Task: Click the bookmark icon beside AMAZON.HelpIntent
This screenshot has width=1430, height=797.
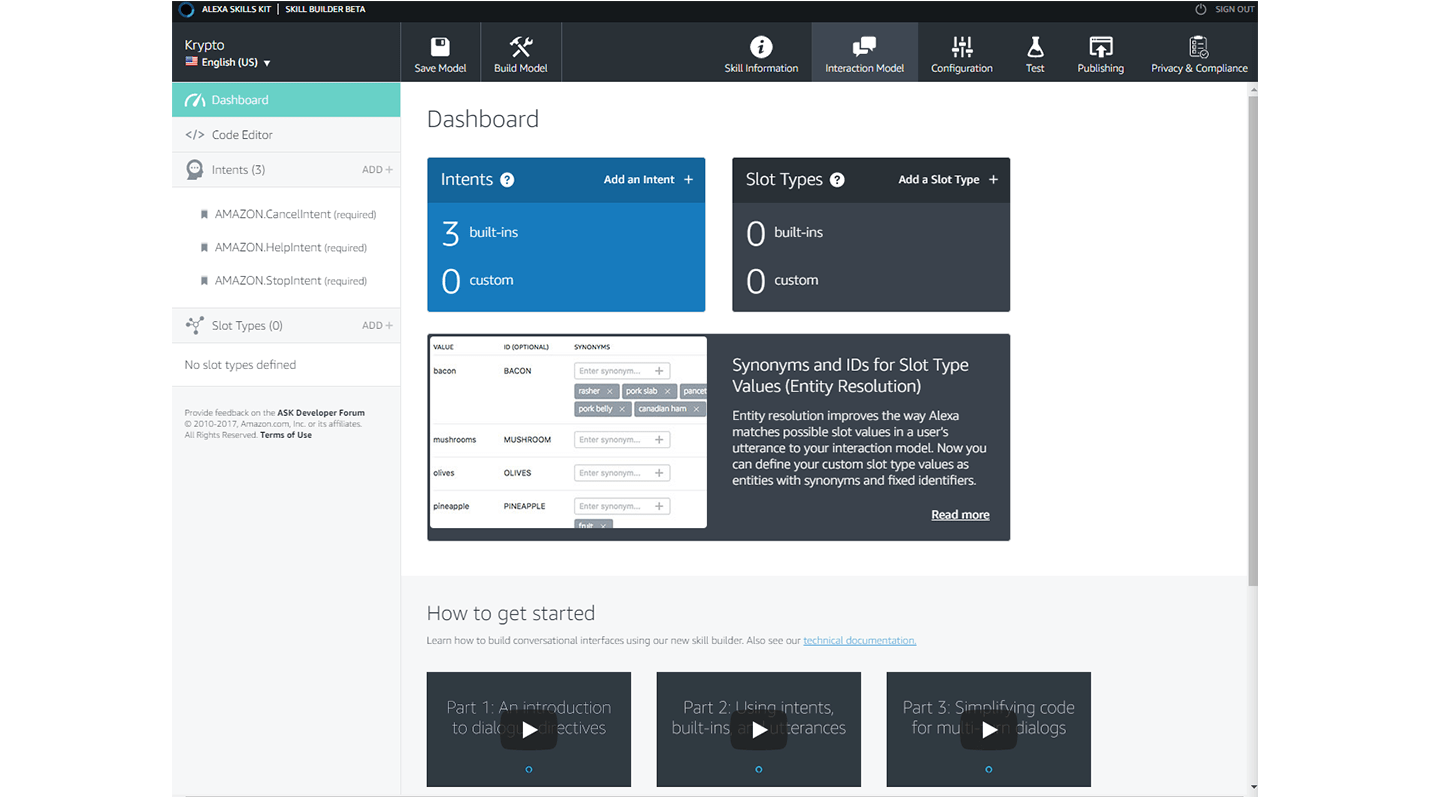Action: 204,247
